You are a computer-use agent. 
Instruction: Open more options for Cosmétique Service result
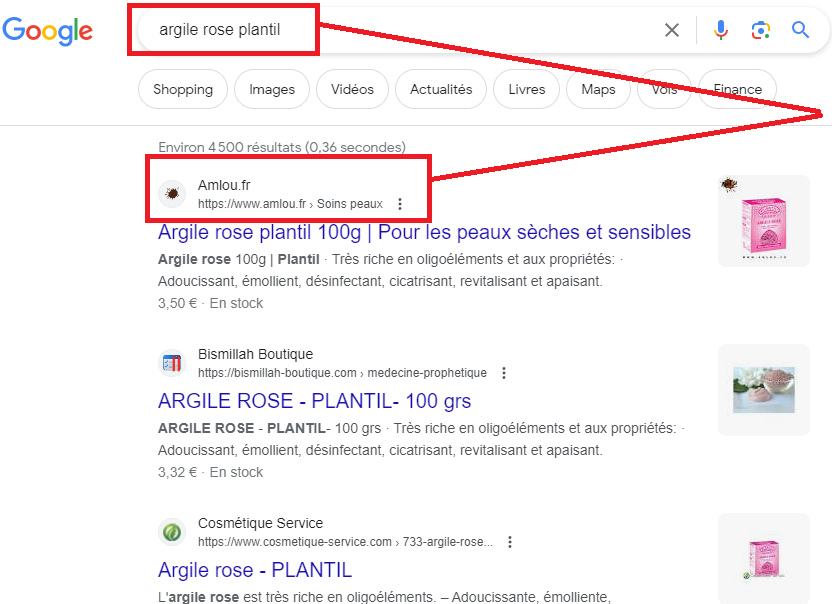[510, 542]
